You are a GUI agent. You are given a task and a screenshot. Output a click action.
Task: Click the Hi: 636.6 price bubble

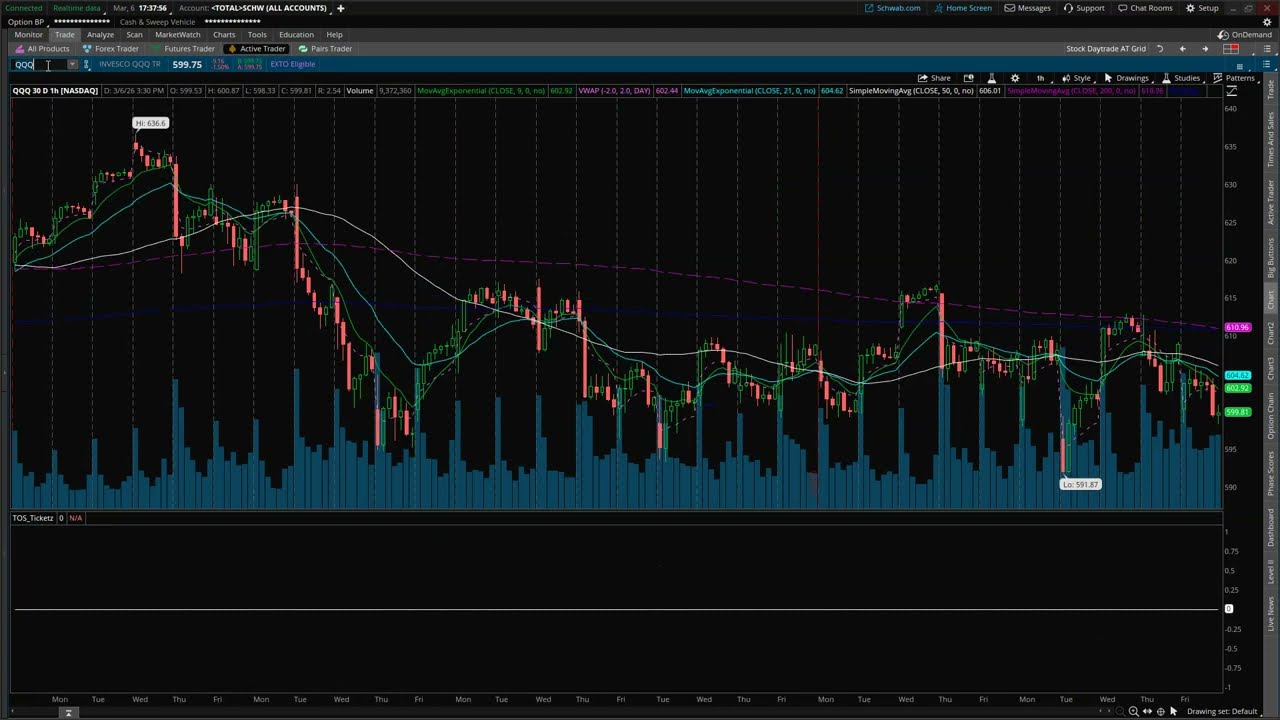151,123
